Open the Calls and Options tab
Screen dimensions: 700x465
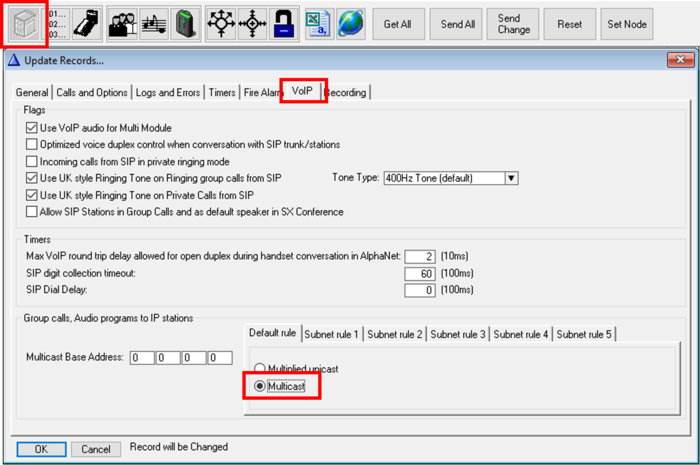[x=92, y=92]
